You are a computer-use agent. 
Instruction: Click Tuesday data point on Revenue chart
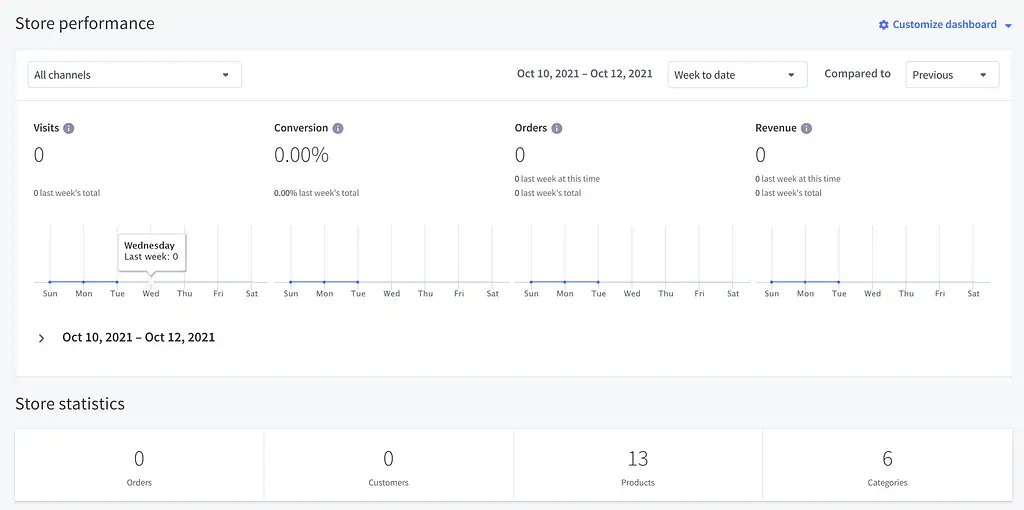click(839, 282)
